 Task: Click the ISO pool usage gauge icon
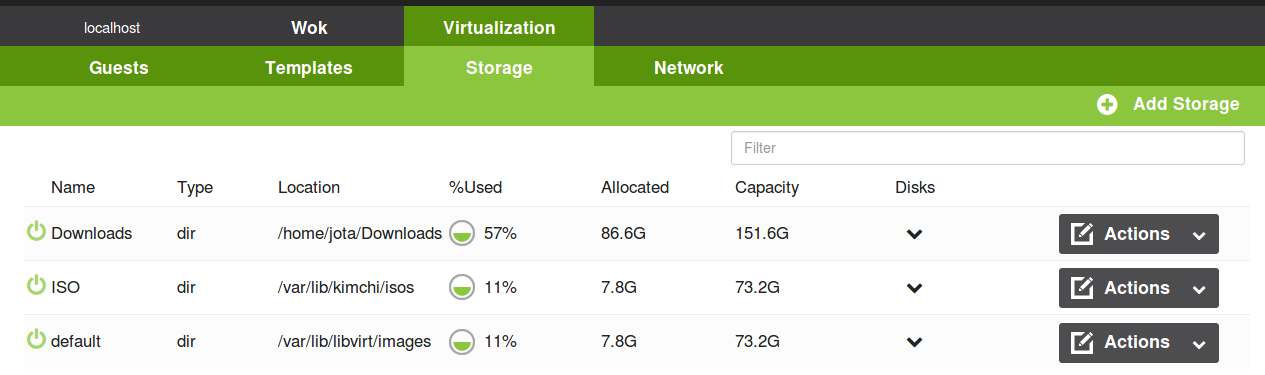coord(461,287)
